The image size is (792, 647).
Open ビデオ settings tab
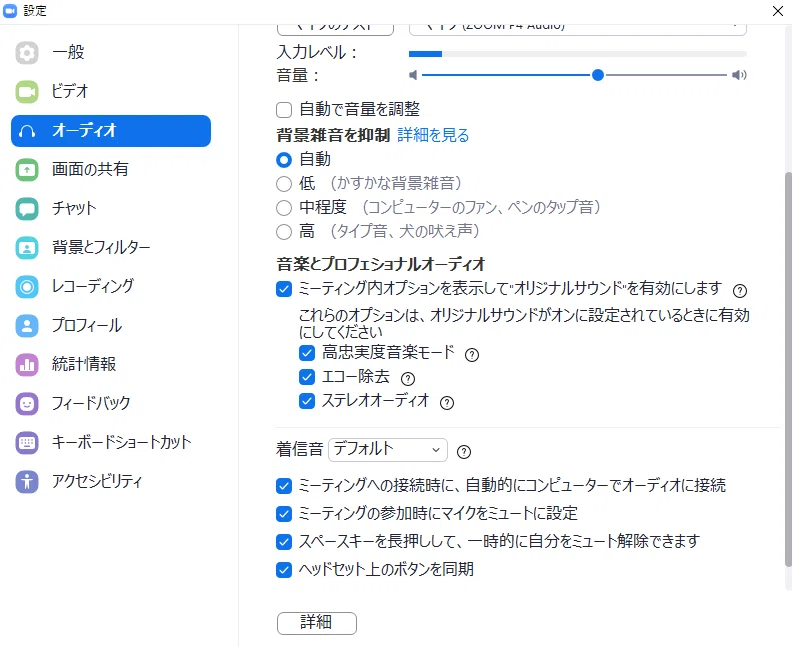pos(111,91)
